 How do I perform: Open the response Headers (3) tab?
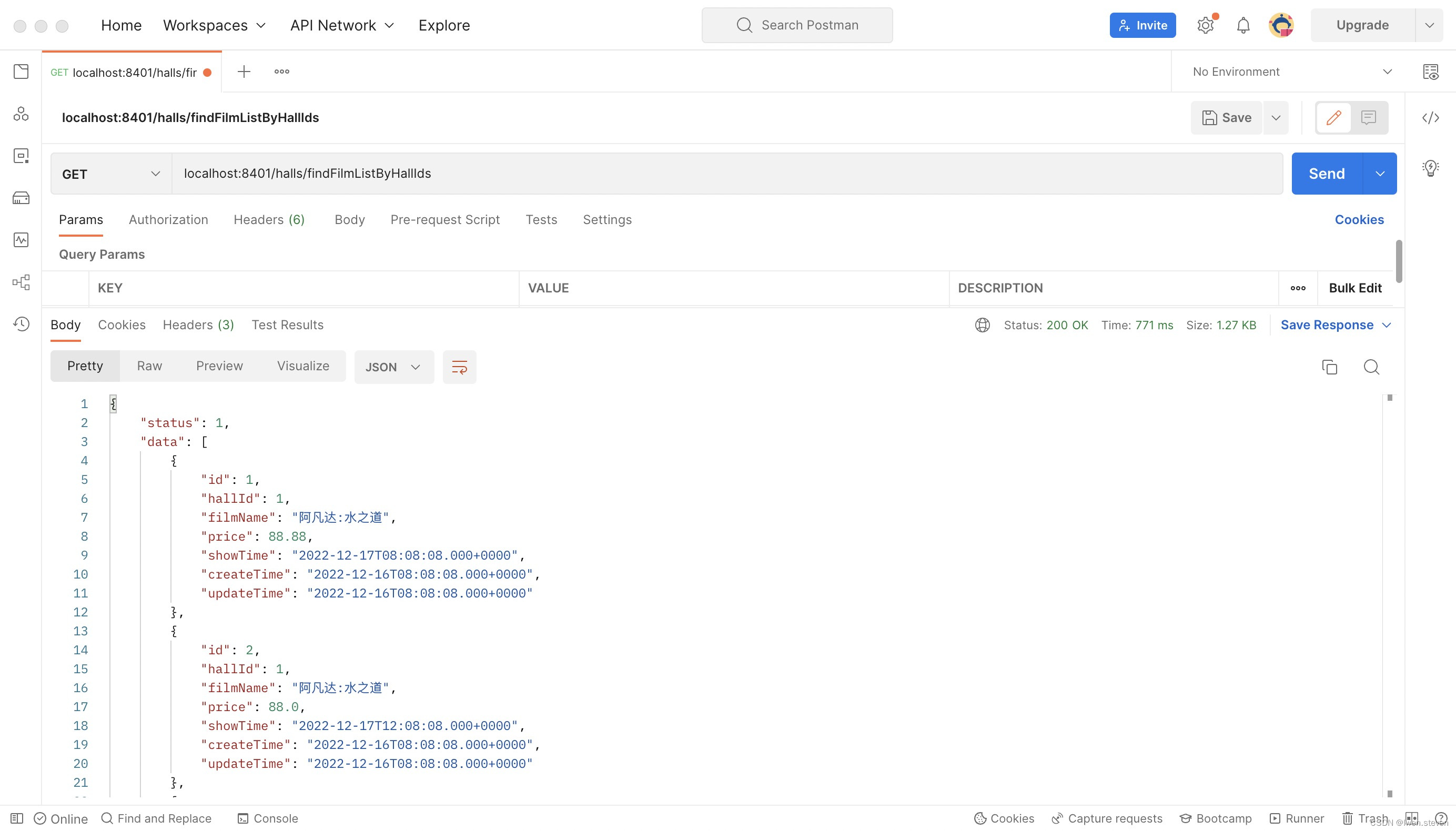click(198, 325)
